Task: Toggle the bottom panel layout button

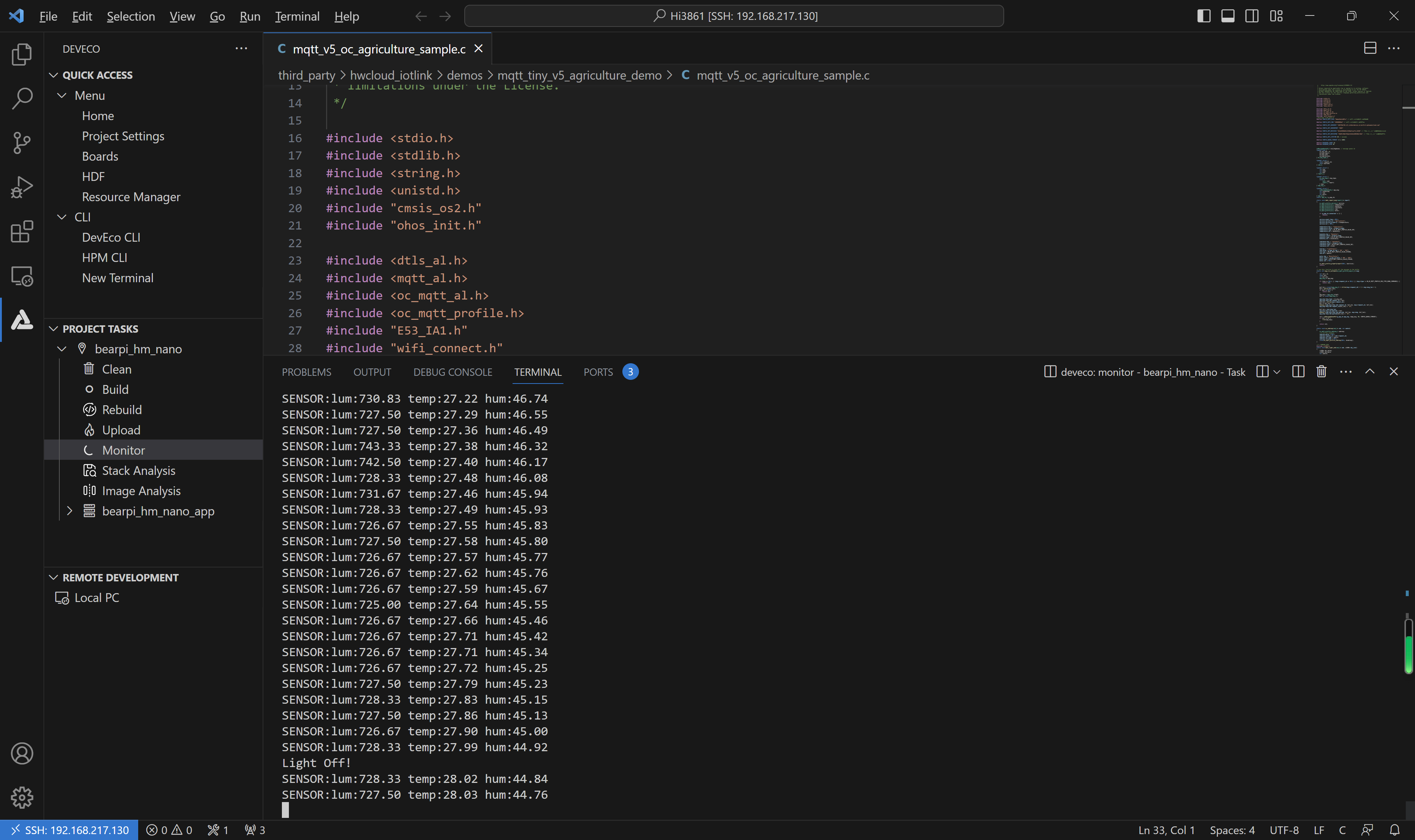Action: pyautogui.click(x=1228, y=16)
